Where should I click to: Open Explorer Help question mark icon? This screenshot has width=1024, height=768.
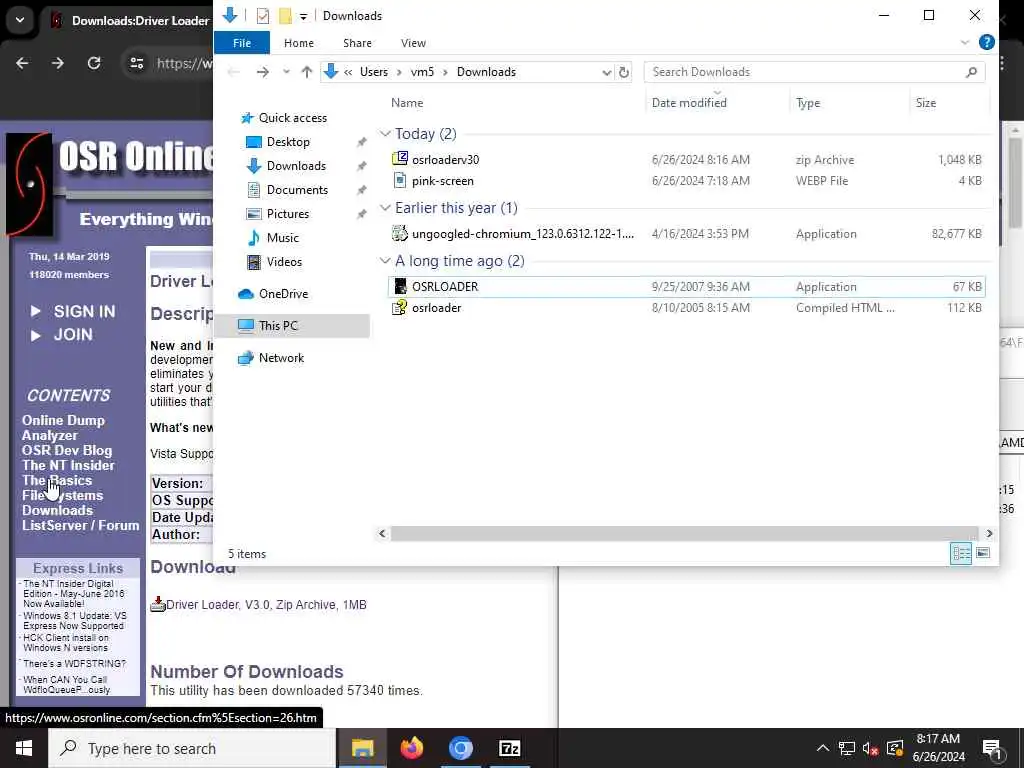click(x=987, y=43)
